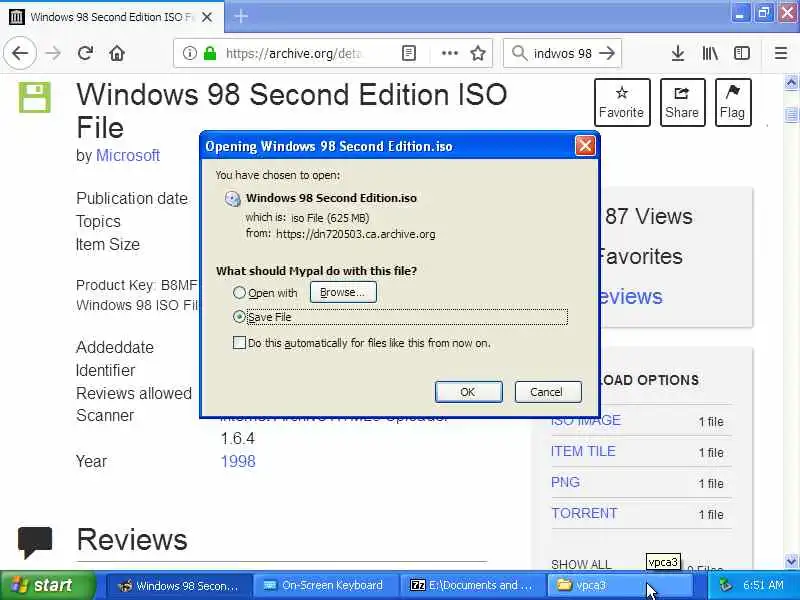
Task: Open the hamburger application menu
Action: tap(781, 53)
